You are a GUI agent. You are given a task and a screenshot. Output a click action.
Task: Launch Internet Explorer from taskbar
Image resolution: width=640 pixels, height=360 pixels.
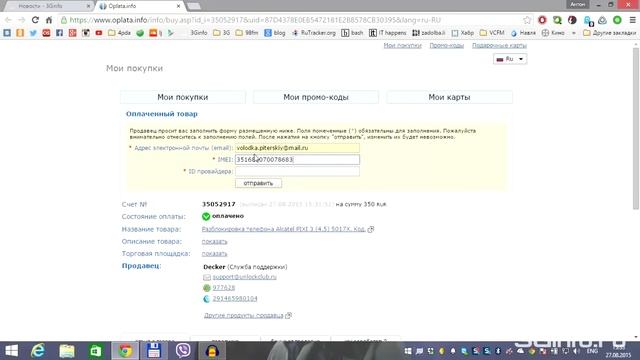(38, 351)
